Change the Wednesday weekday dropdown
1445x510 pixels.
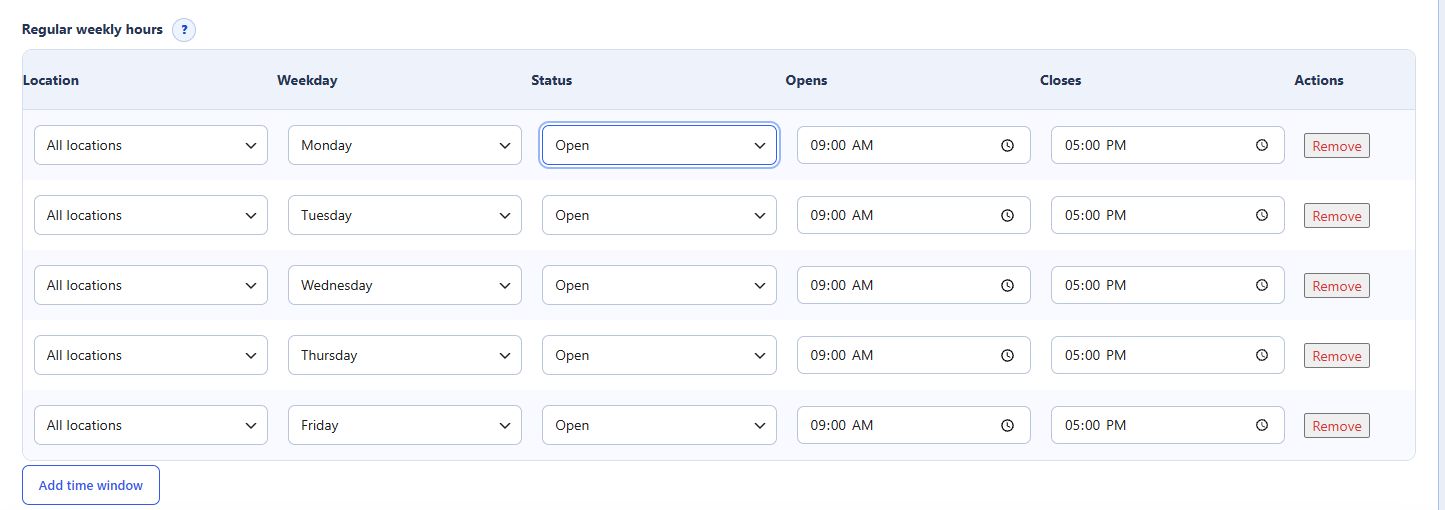pyautogui.click(x=405, y=285)
